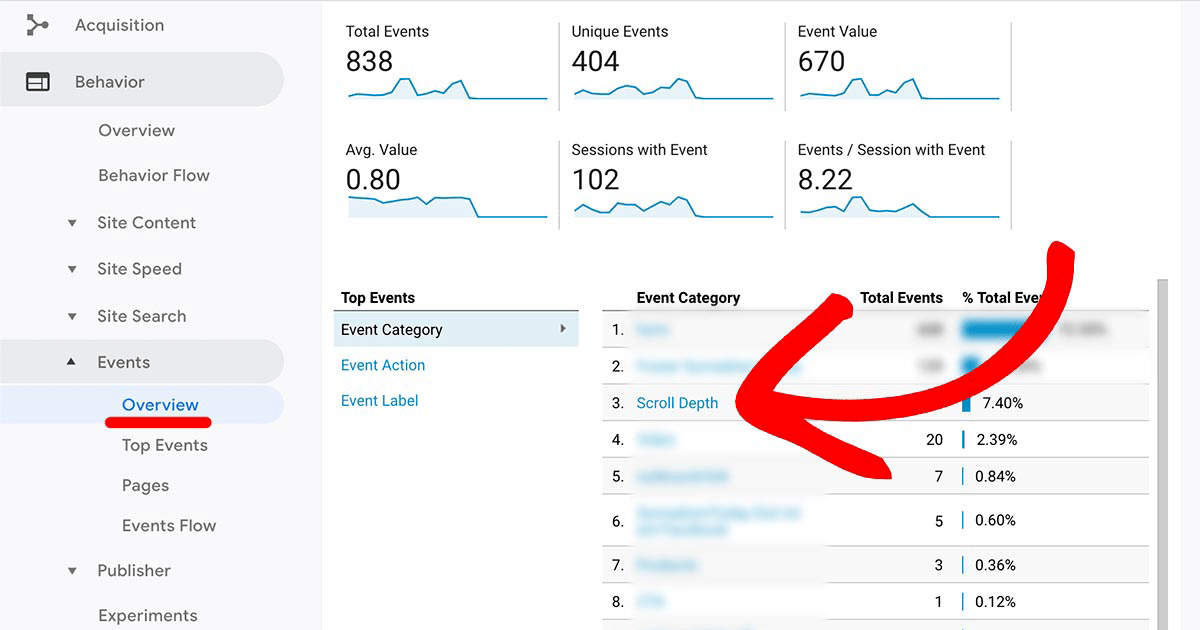
Task: Collapse the Events section
Action: (71, 361)
